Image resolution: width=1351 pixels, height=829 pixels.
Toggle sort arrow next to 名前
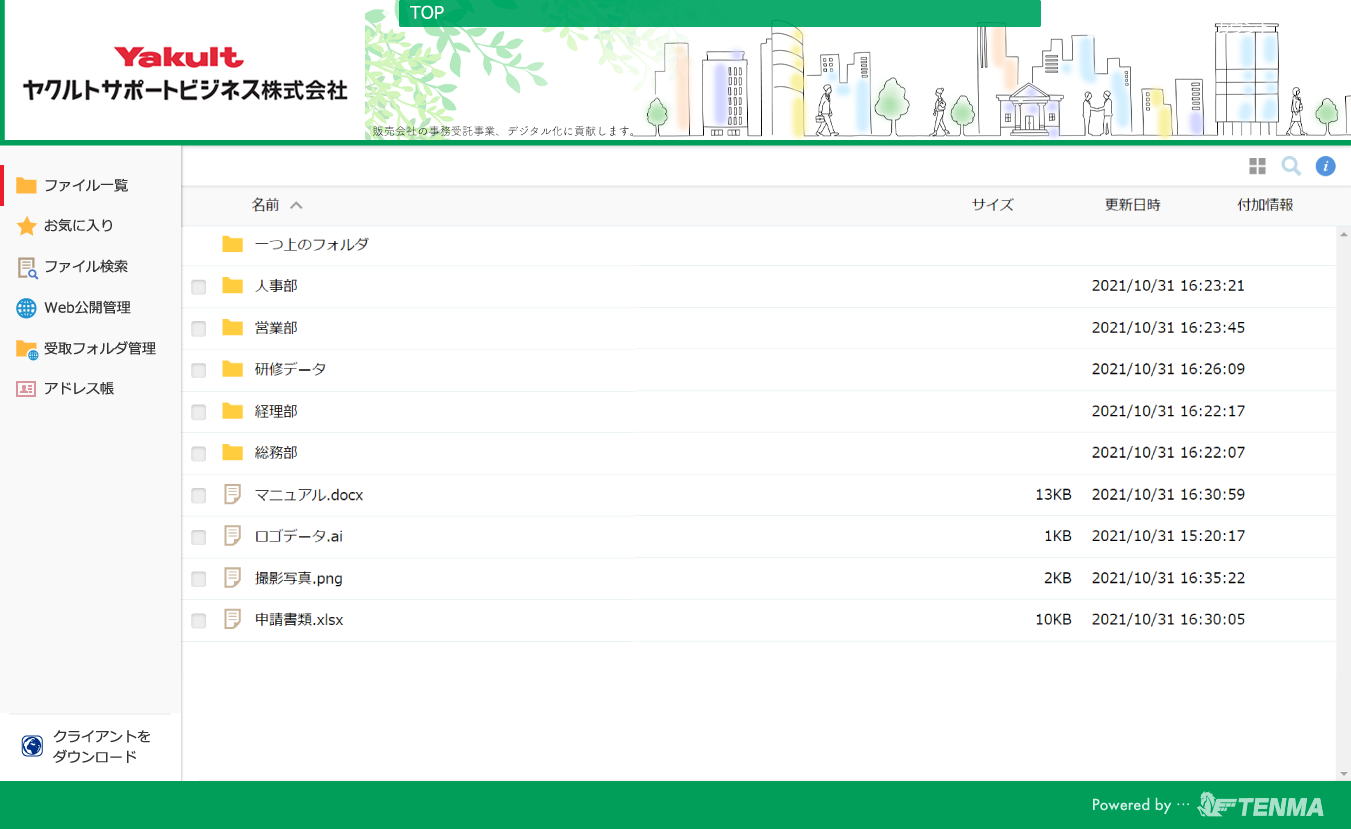[296, 205]
